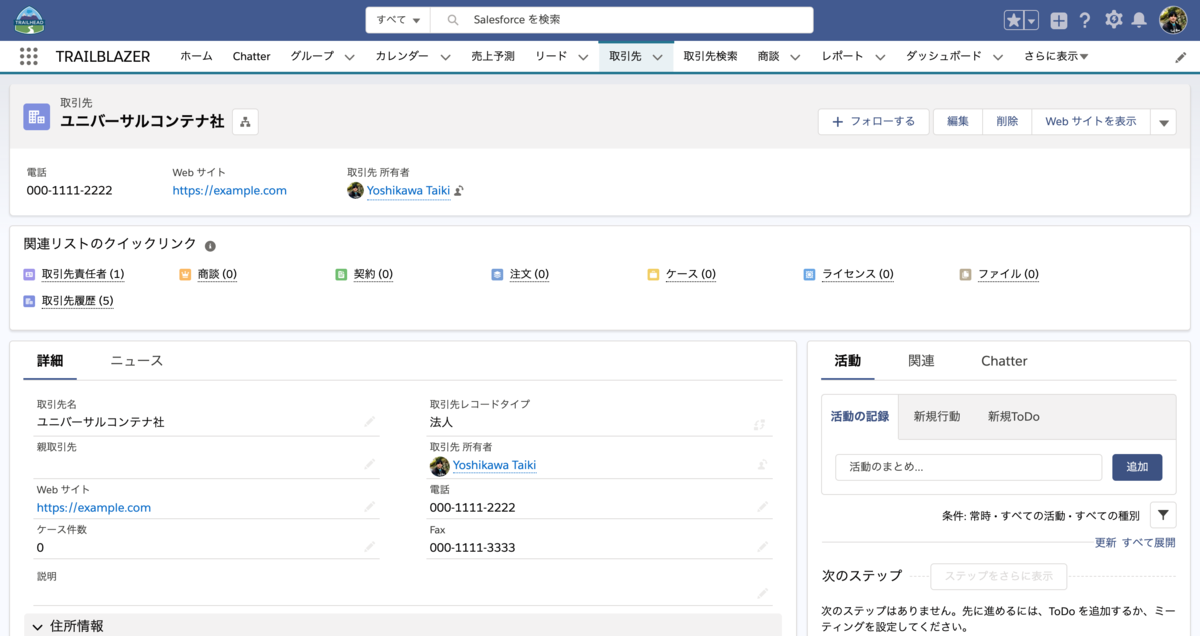Click the 追加 button

tap(1137, 467)
